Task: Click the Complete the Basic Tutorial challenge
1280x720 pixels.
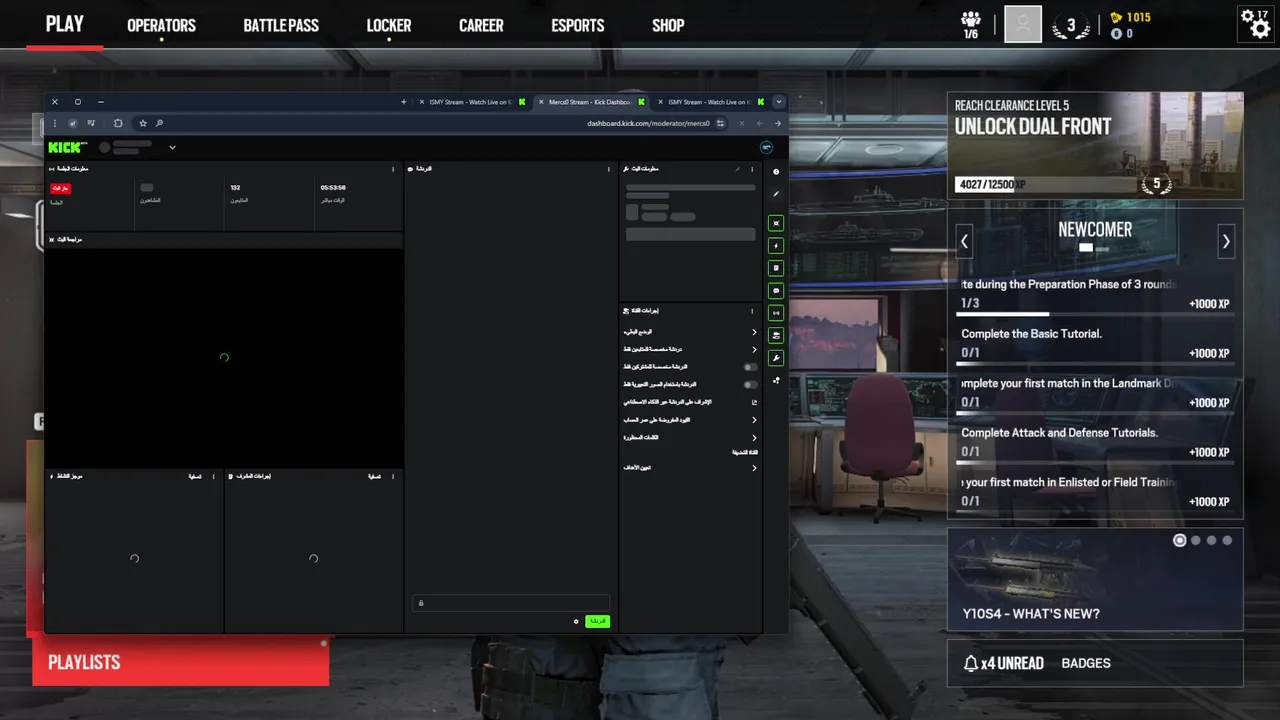Action: [x=1095, y=343]
